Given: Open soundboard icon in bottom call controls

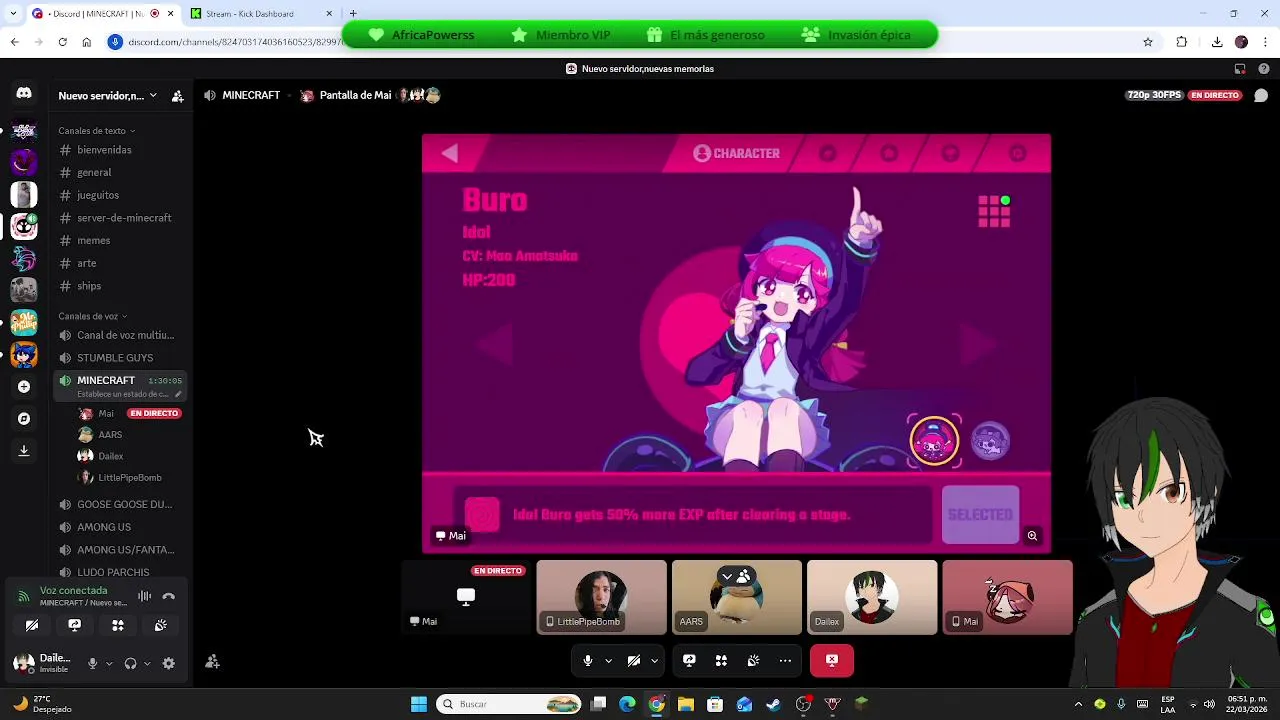Looking at the screenshot, I should [x=753, y=660].
